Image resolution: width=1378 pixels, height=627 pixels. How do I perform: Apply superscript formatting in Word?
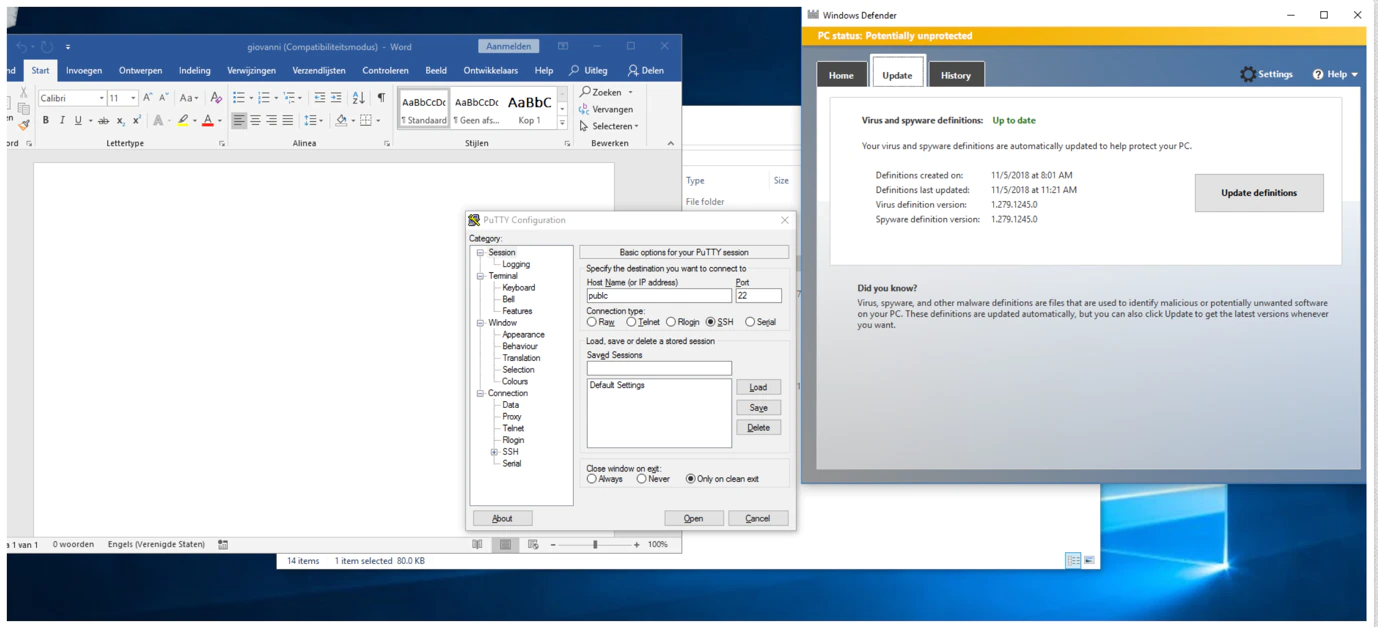pyautogui.click(x=136, y=121)
